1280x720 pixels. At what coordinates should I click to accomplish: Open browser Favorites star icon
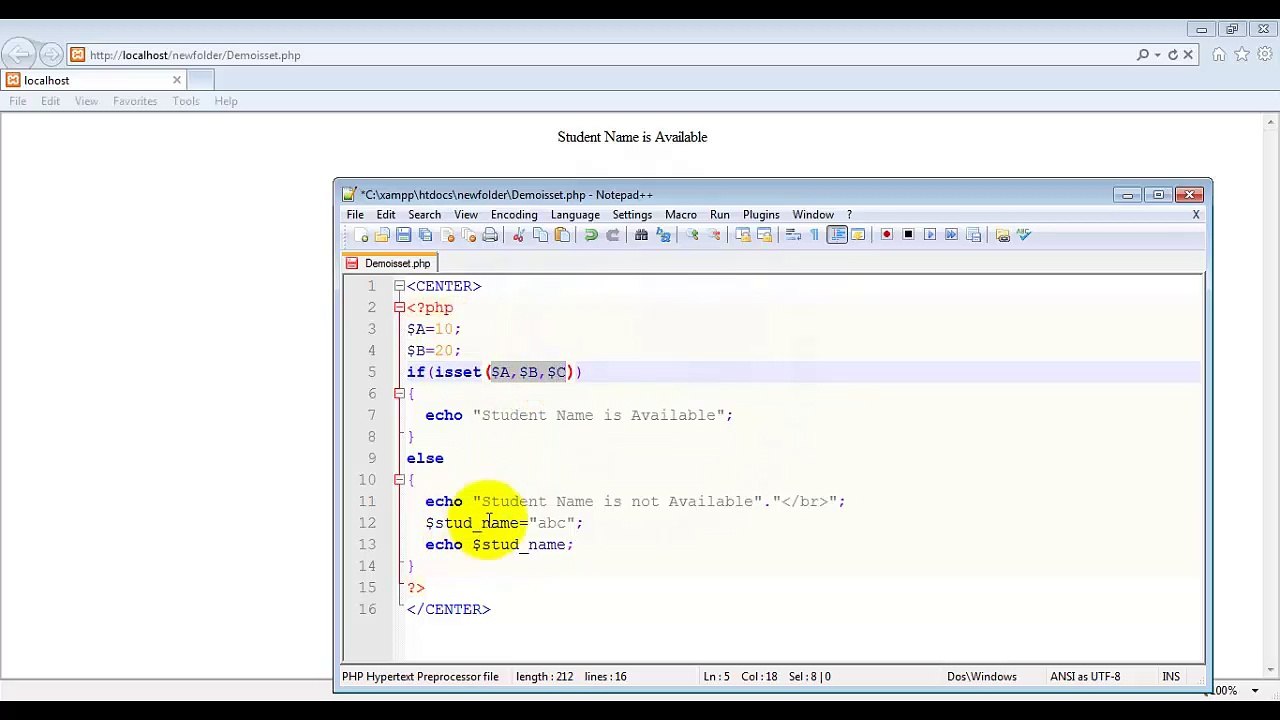[x=1242, y=55]
